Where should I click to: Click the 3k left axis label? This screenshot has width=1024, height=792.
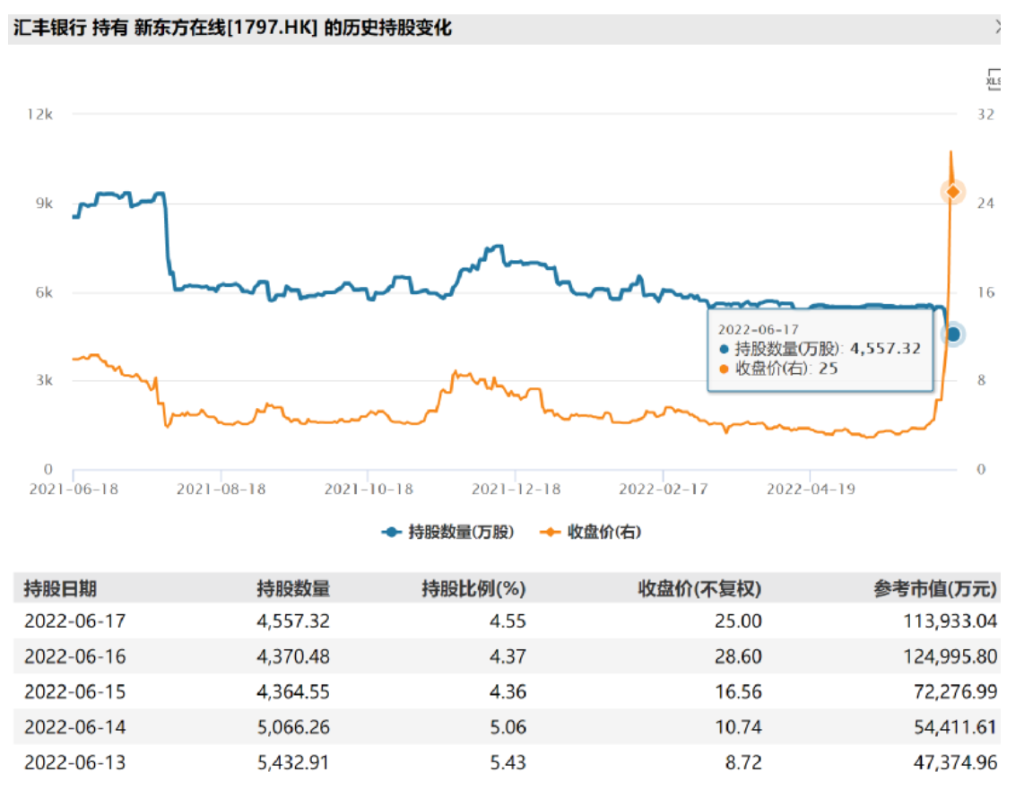[x=44, y=380]
